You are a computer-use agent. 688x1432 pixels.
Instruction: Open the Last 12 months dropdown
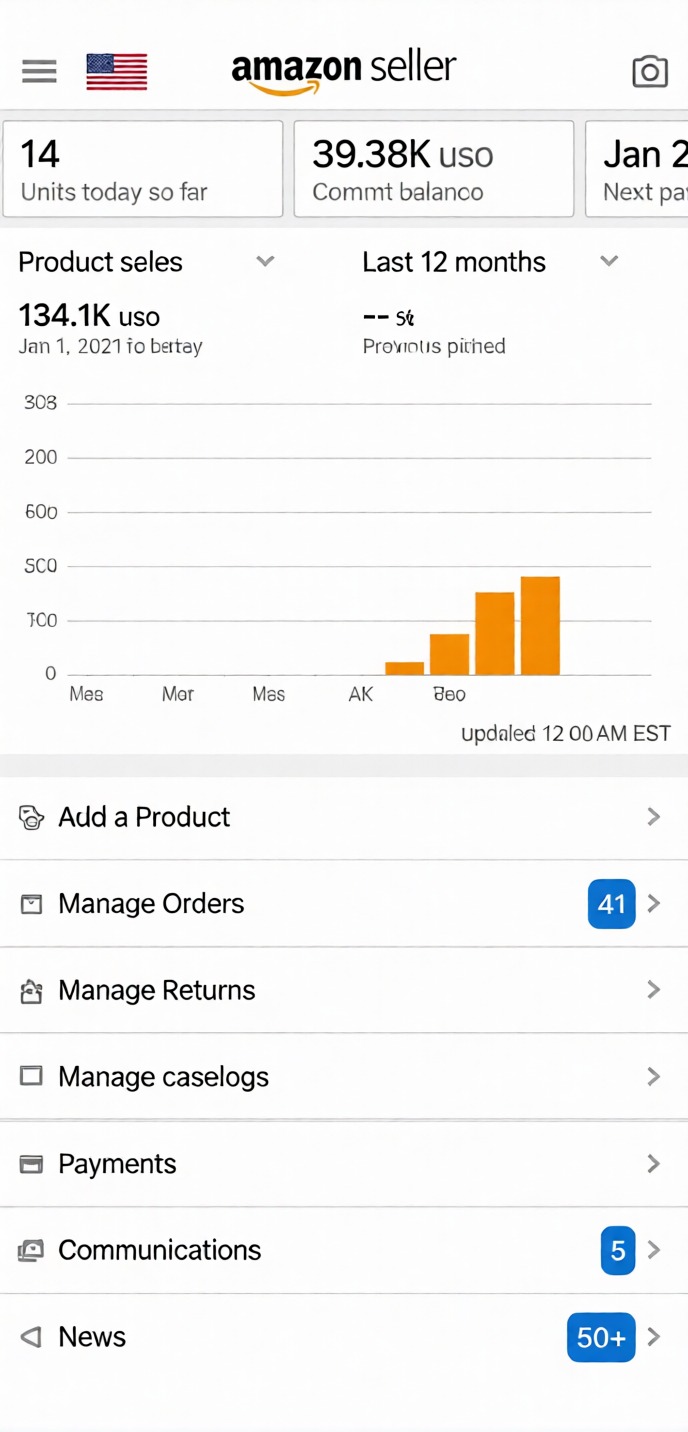[609, 262]
